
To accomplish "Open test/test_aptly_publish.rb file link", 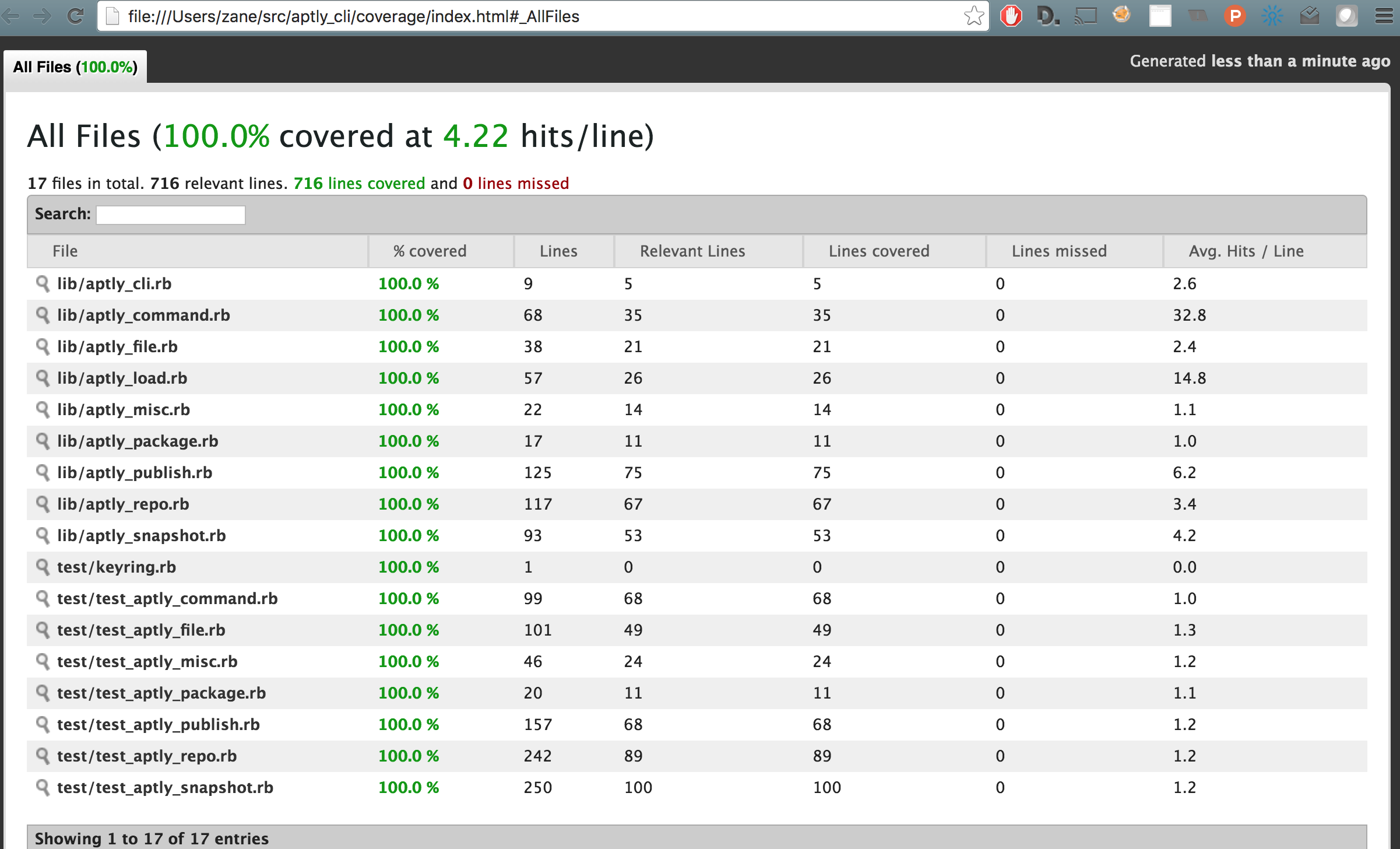I will click(159, 725).
